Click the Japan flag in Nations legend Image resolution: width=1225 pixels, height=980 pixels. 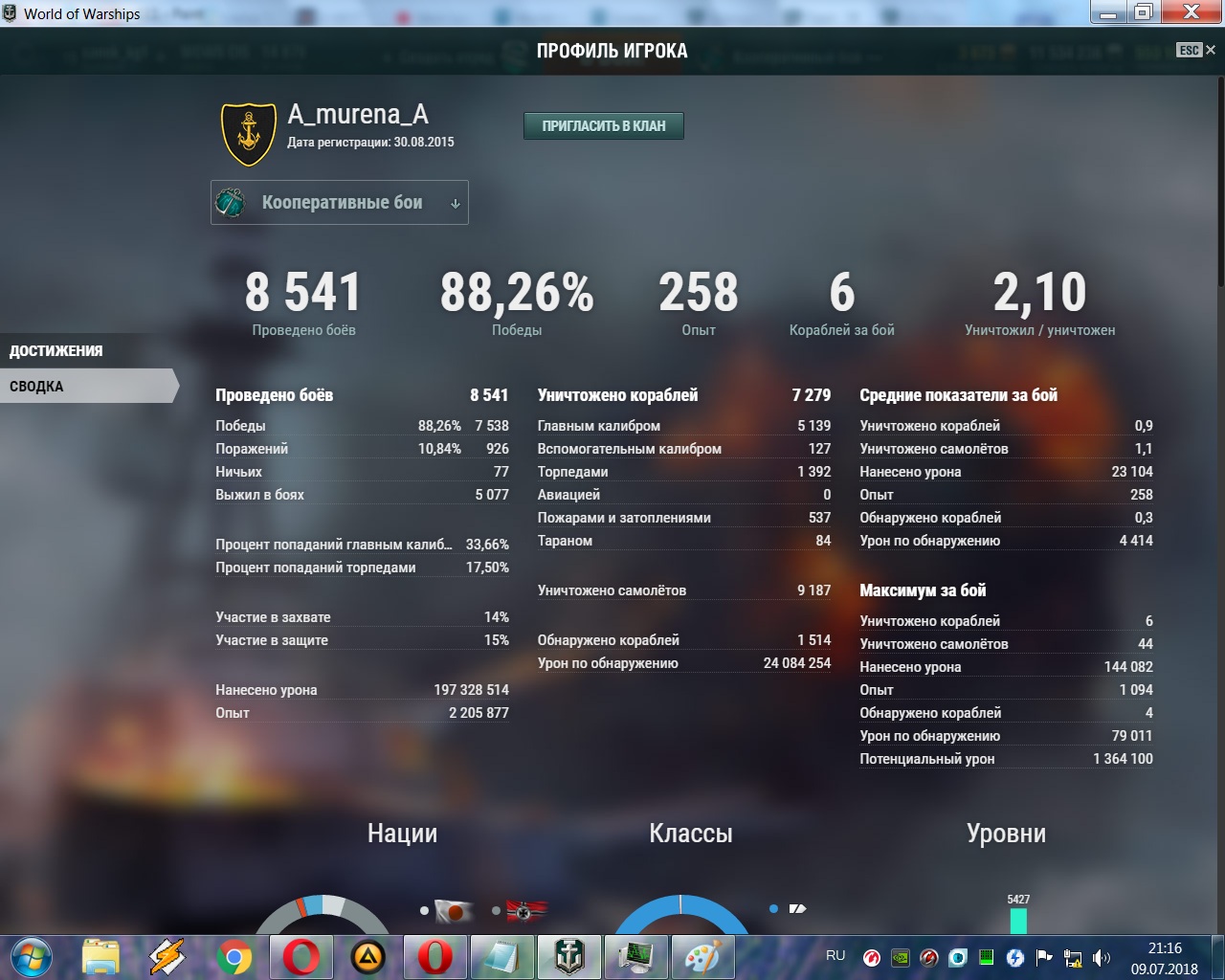(x=455, y=911)
